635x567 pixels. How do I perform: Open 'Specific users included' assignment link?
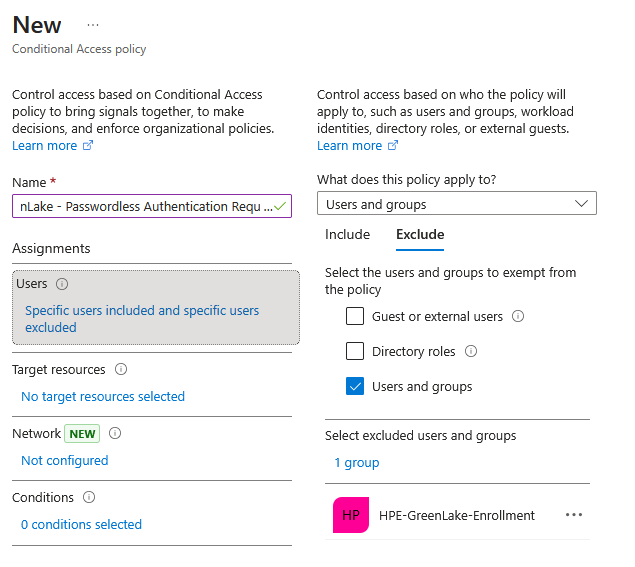(x=141, y=319)
